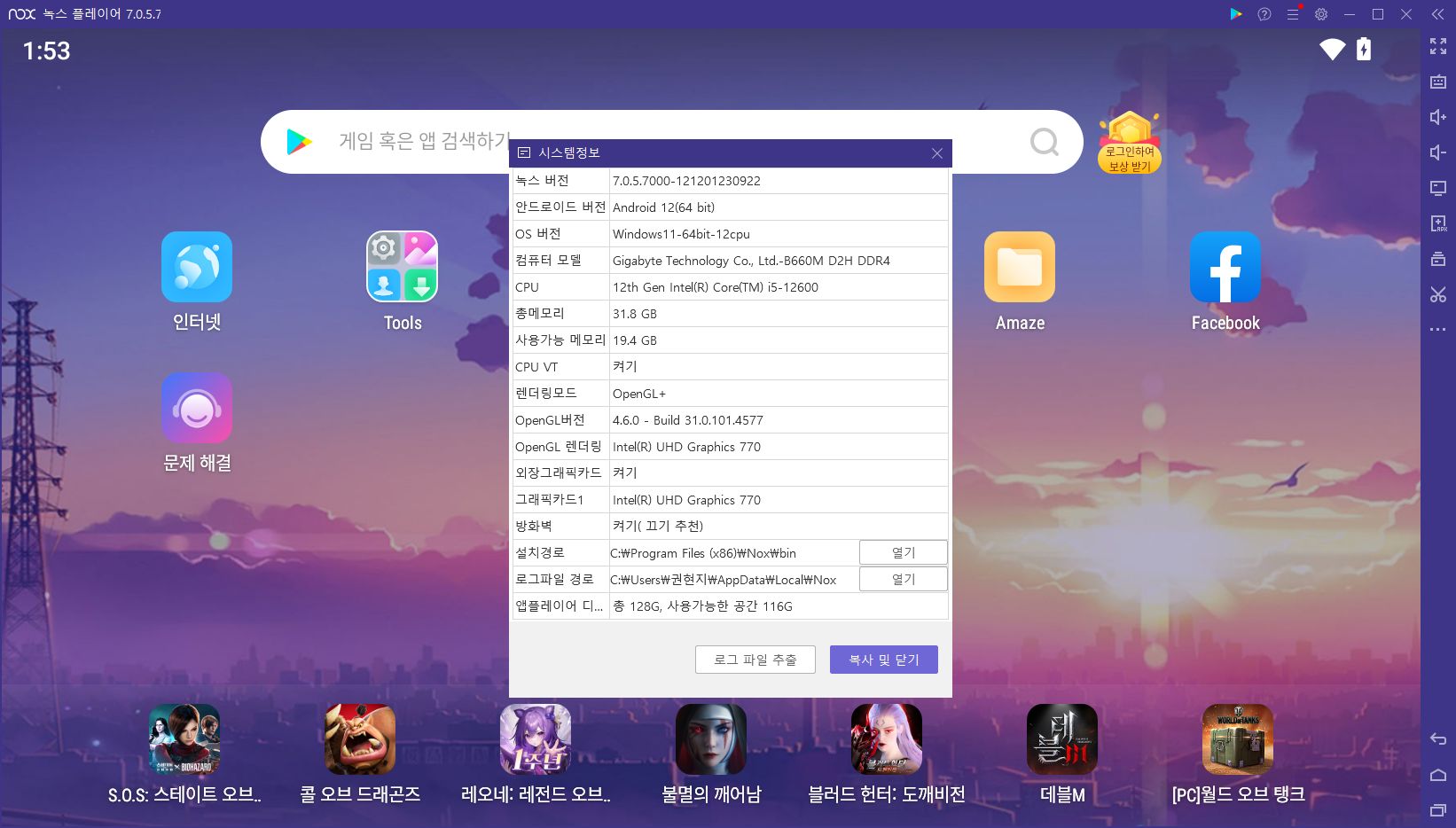Click the 총 128G disk space value
This screenshot has height=828, width=1456.
(702, 606)
